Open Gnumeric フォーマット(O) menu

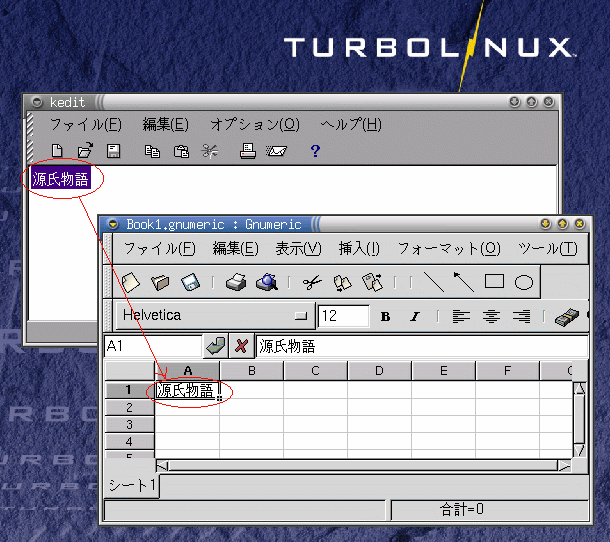click(x=449, y=248)
